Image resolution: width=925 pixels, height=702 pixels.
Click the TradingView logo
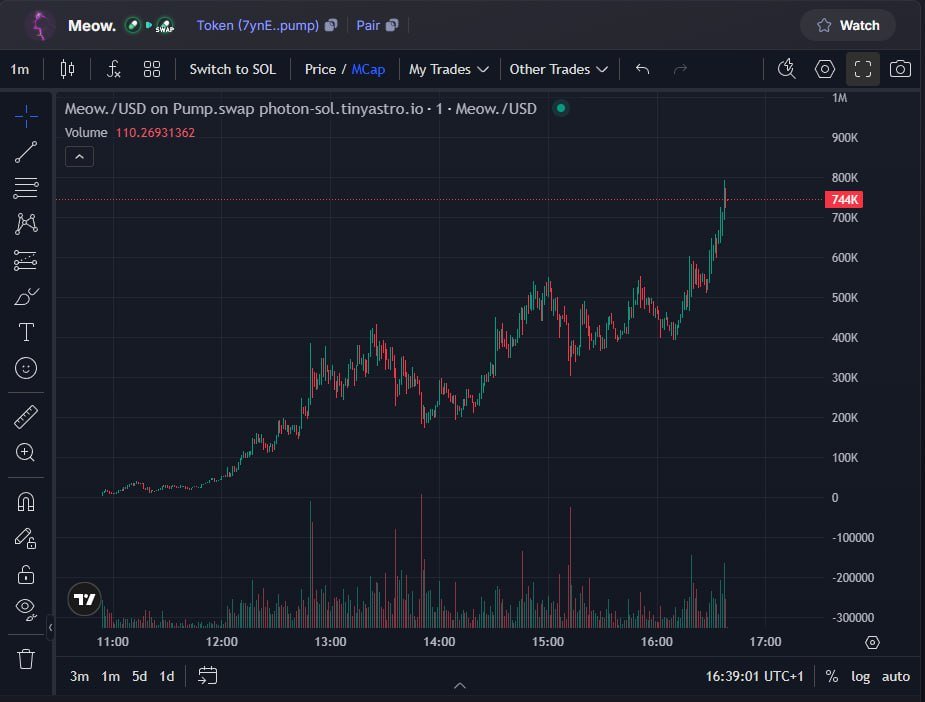click(84, 599)
